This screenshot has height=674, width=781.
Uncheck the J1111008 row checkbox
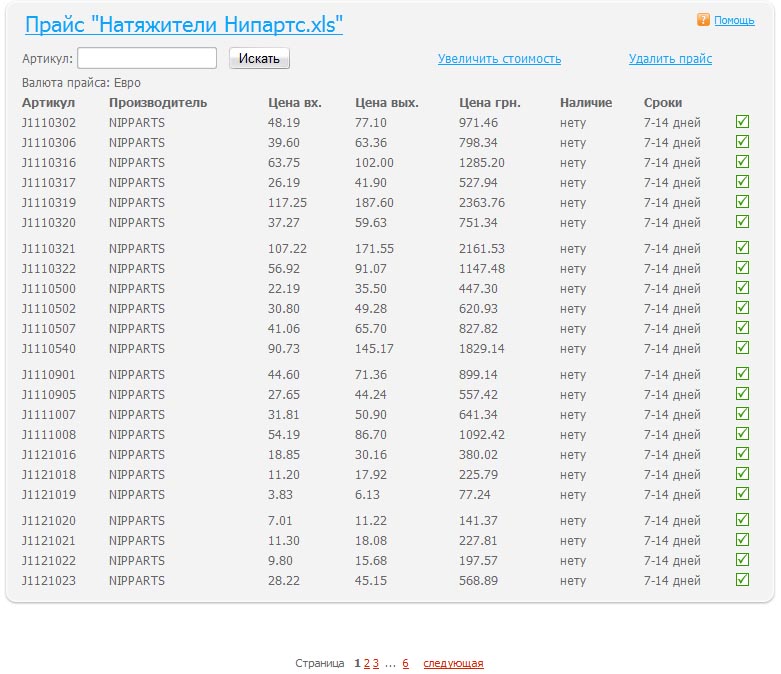(742, 434)
